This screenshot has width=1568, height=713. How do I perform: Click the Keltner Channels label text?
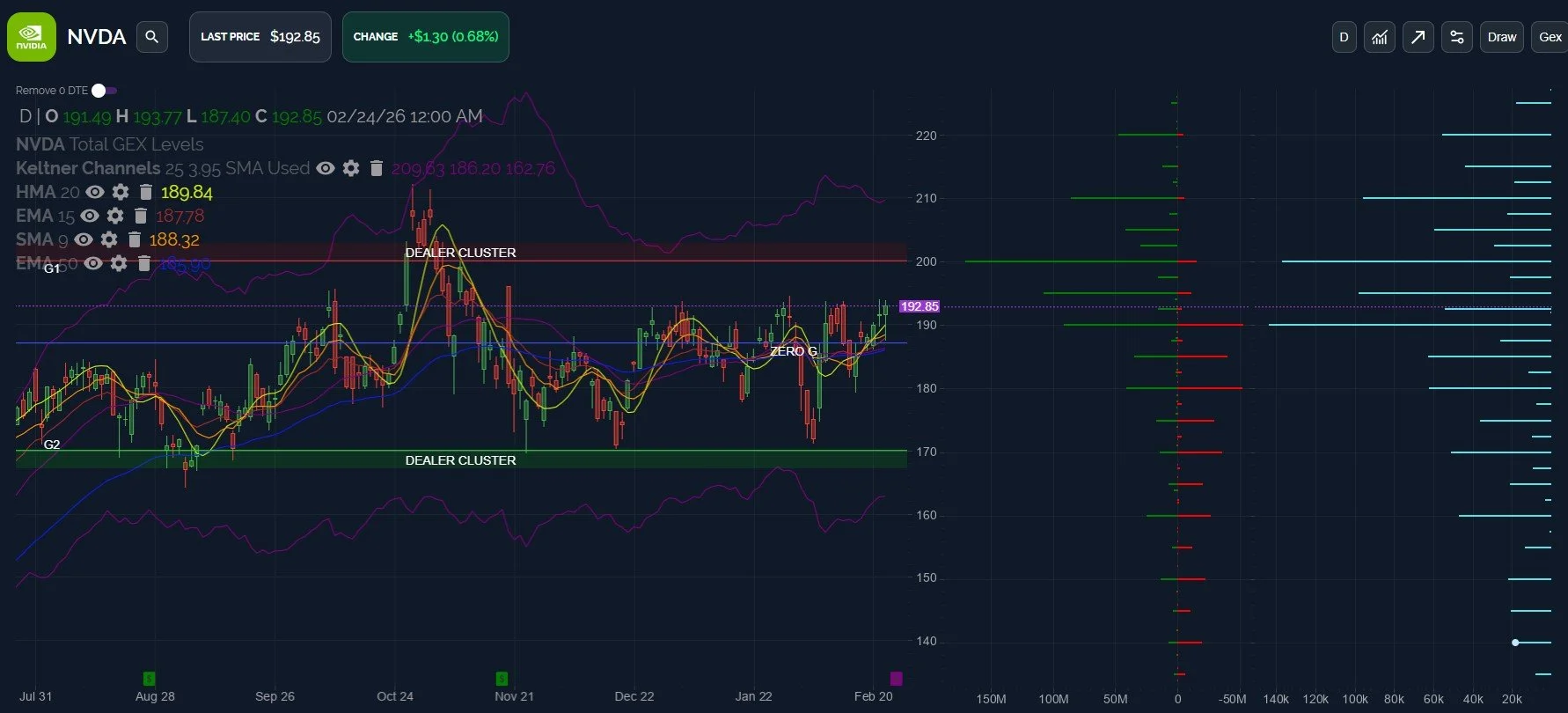[x=88, y=168]
